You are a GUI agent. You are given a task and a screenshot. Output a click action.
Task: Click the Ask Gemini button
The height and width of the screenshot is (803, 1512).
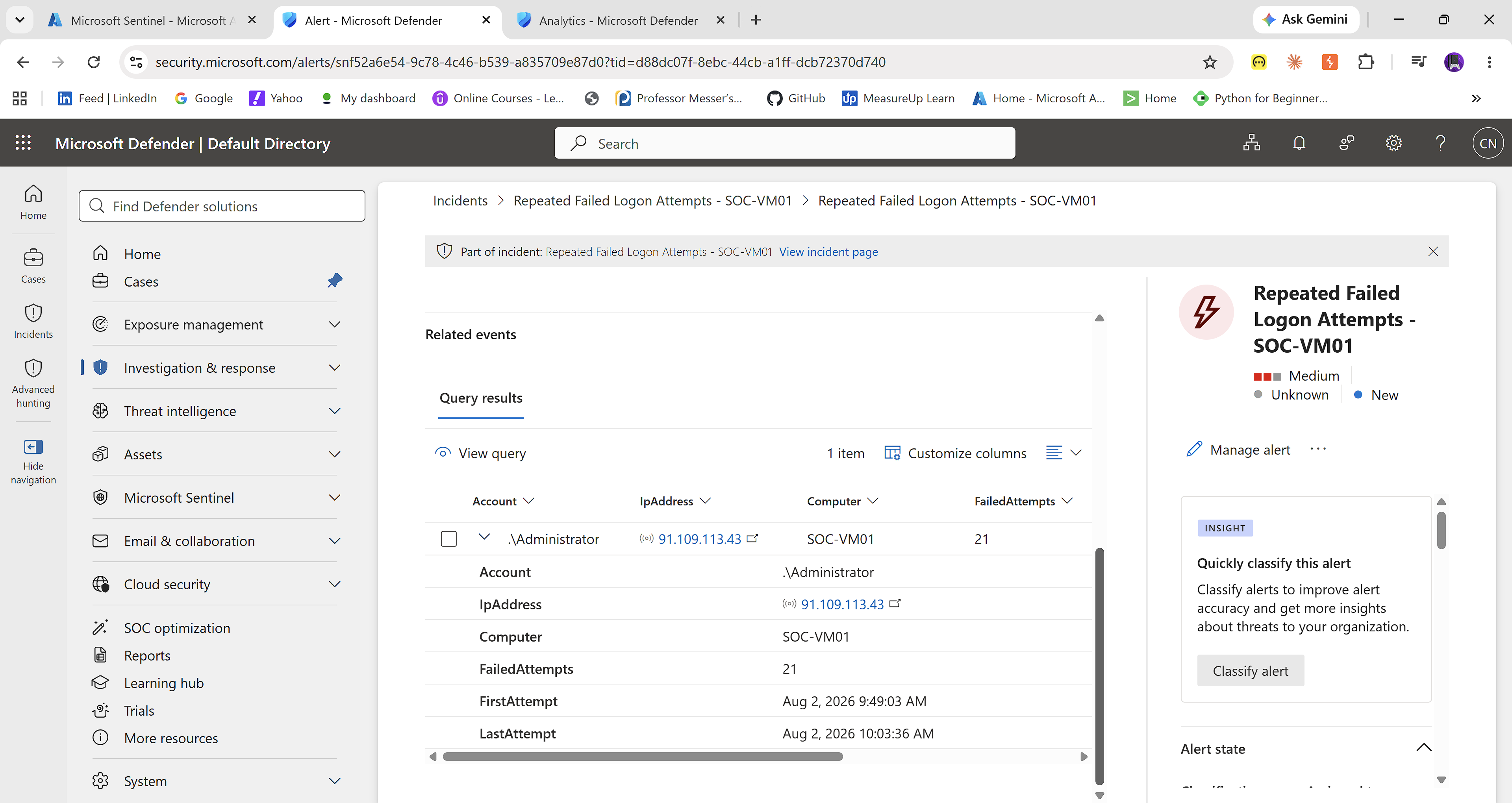click(1306, 19)
